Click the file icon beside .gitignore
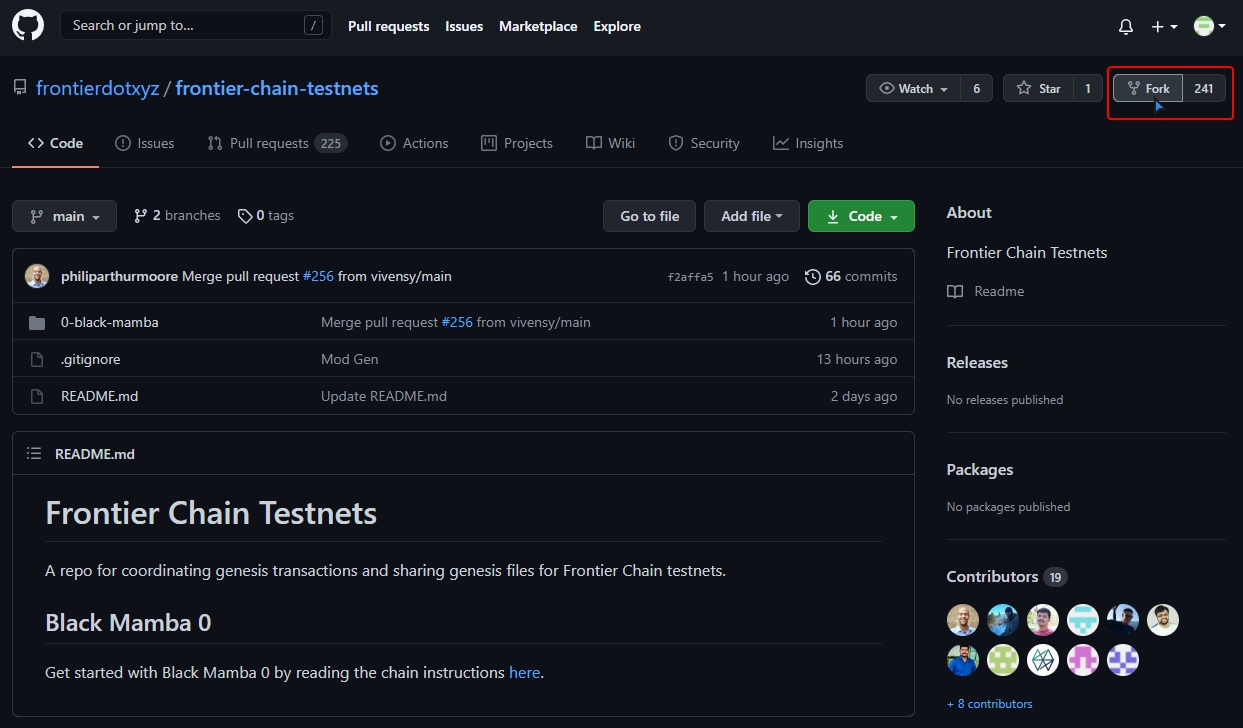The width and height of the screenshot is (1243, 728). click(x=37, y=359)
